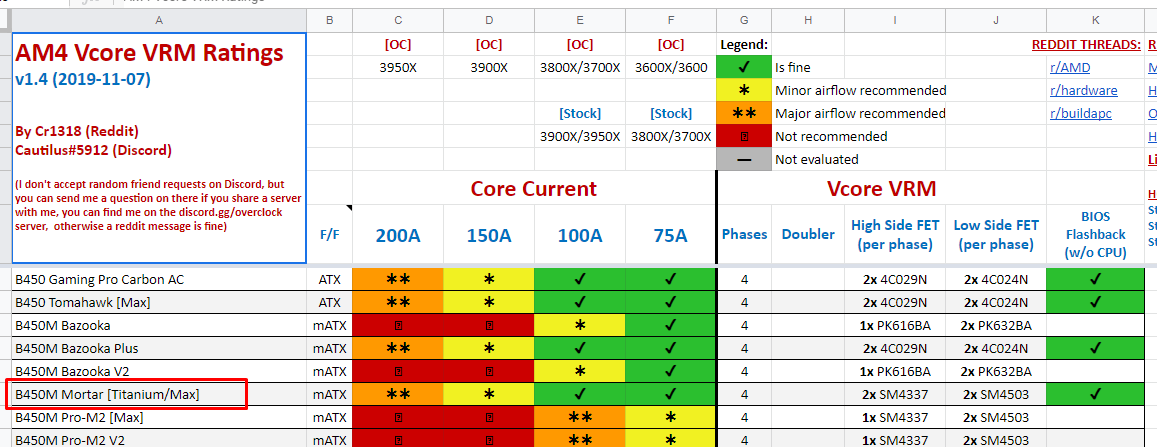
Task: Select the 3600X/3600 cell
Action: [670, 68]
